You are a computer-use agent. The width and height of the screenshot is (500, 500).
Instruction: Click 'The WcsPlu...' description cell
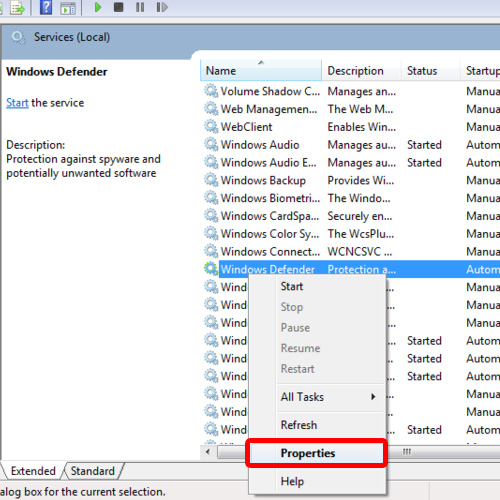[x=361, y=234]
